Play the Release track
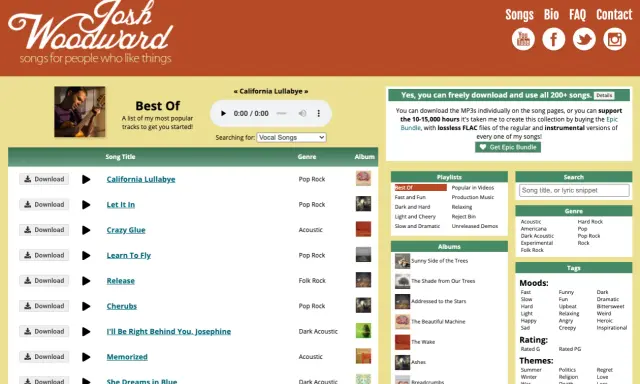The image size is (640, 384). pyautogui.click(x=86, y=281)
